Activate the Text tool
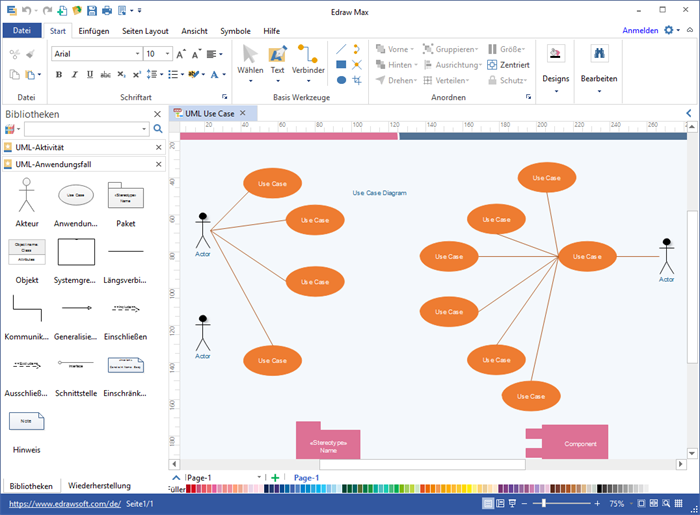Image resolution: width=700 pixels, height=515 pixels. pos(277,62)
